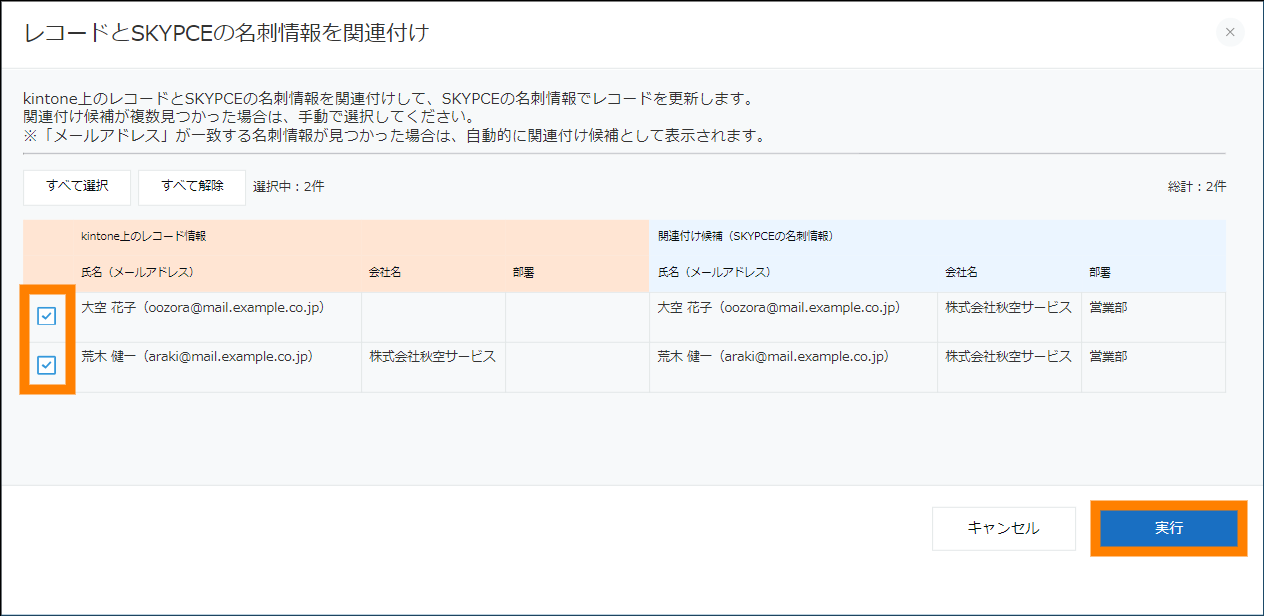The height and width of the screenshot is (616, 1264).
Task: Select 荒木 健一 in the kintone record column
Action: point(198,357)
